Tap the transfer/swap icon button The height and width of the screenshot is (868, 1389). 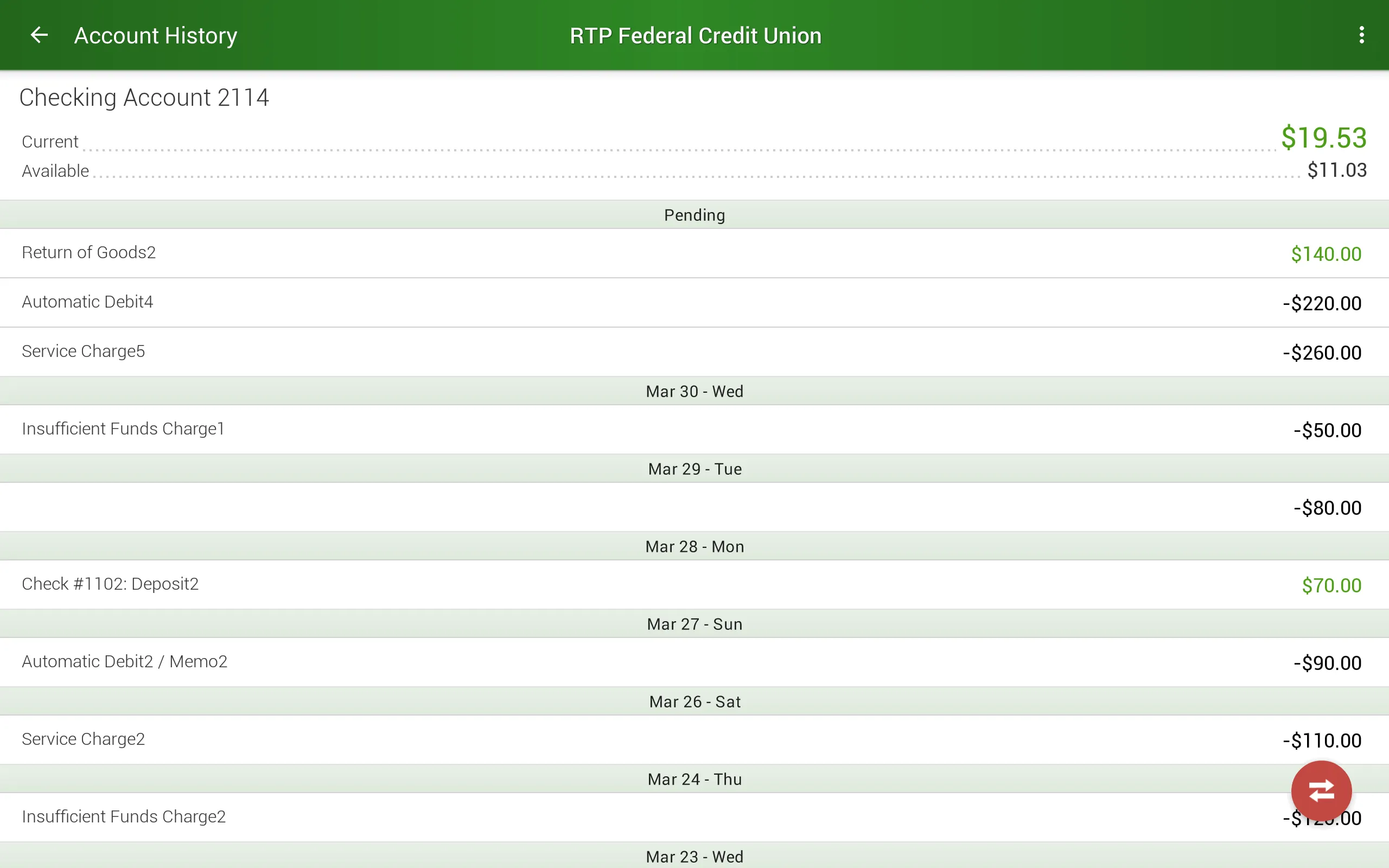(1322, 790)
